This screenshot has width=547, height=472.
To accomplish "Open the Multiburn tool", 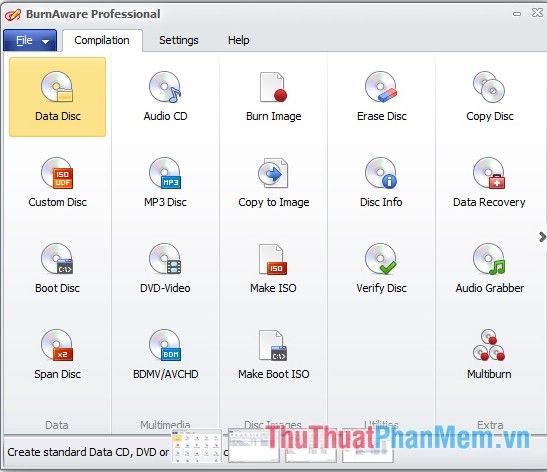I will [489, 355].
